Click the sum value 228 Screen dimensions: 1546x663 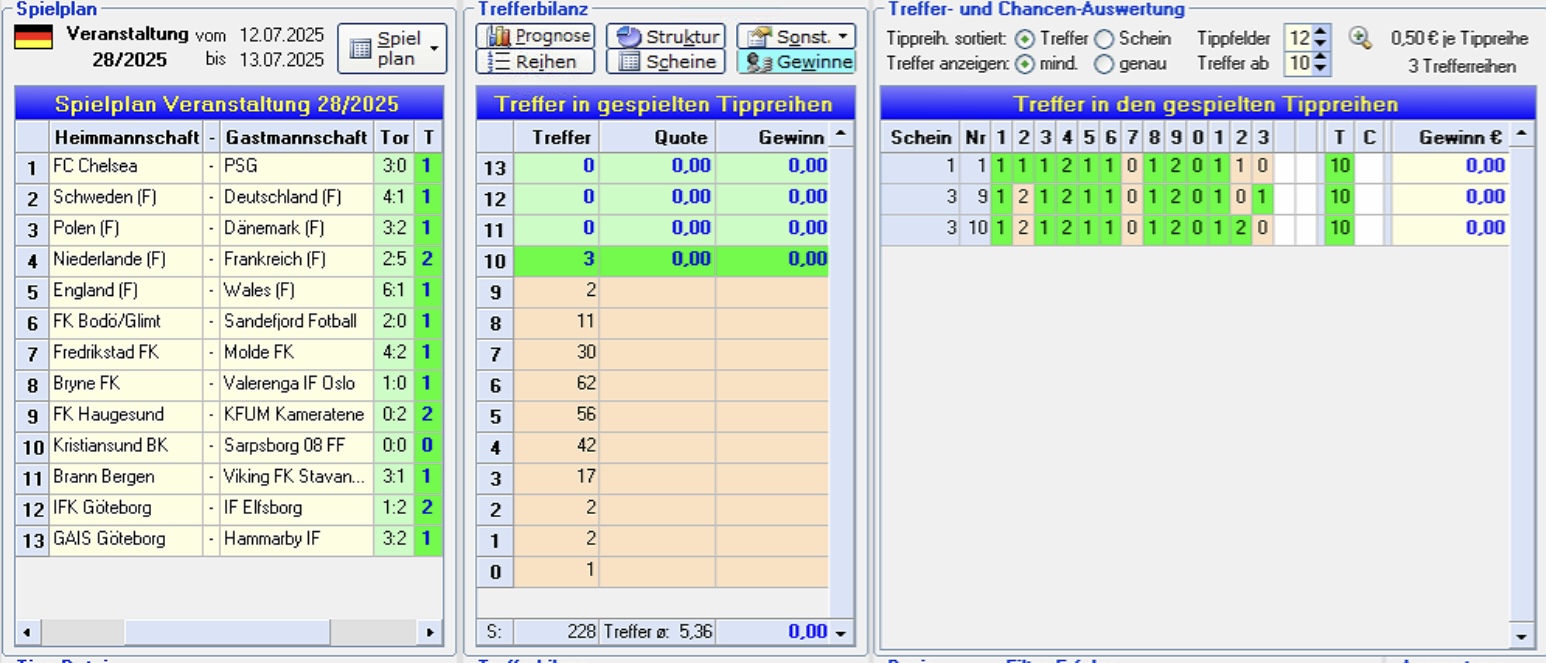[557, 632]
